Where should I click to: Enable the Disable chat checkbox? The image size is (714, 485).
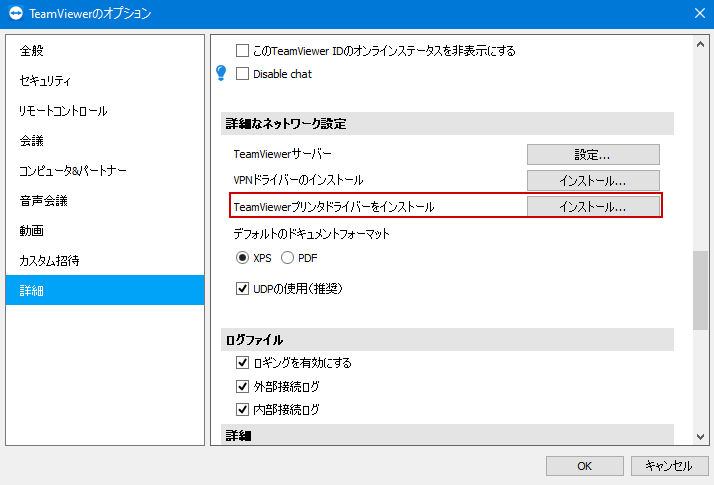pyautogui.click(x=242, y=74)
